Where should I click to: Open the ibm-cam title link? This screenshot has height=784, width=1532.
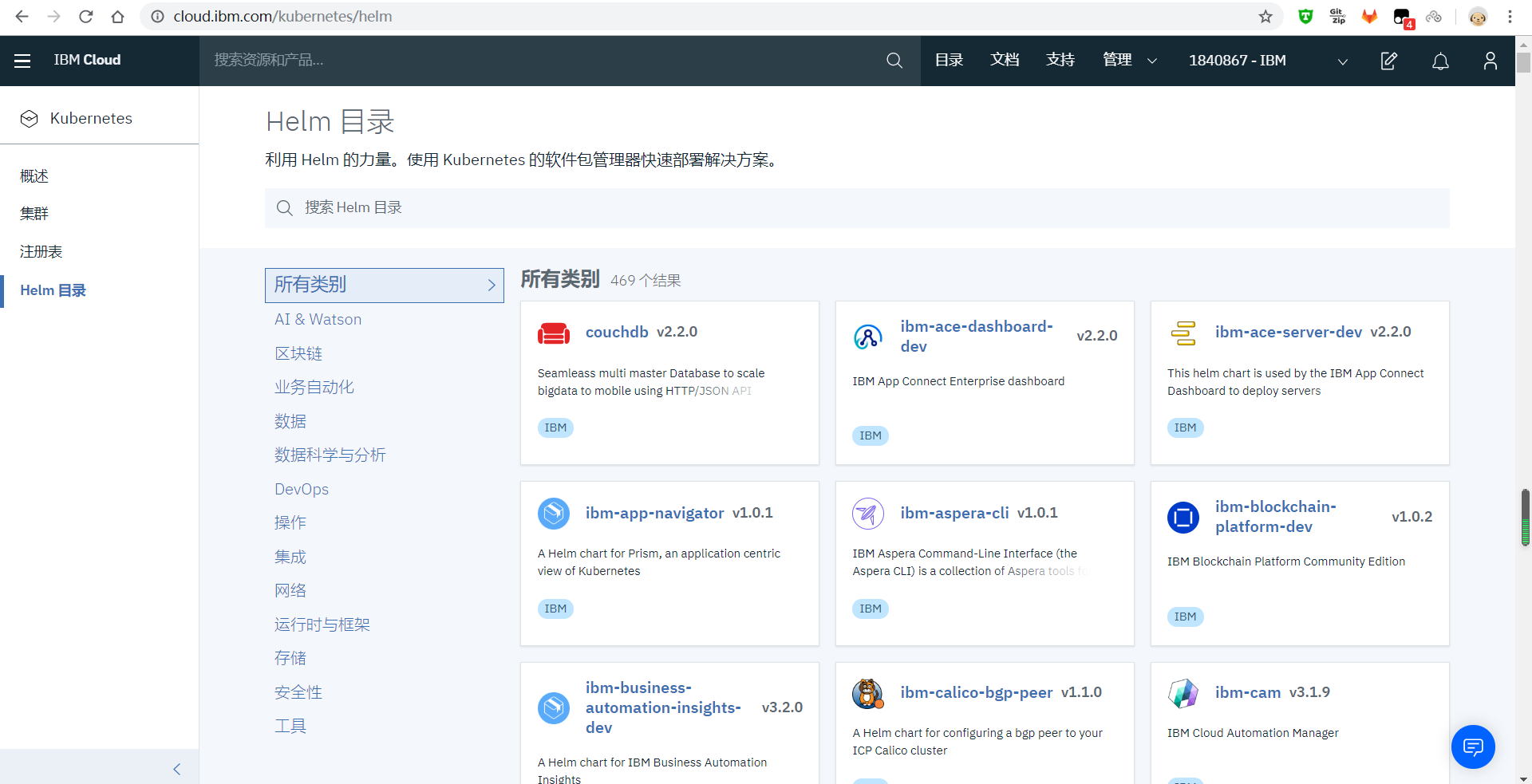[1248, 692]
